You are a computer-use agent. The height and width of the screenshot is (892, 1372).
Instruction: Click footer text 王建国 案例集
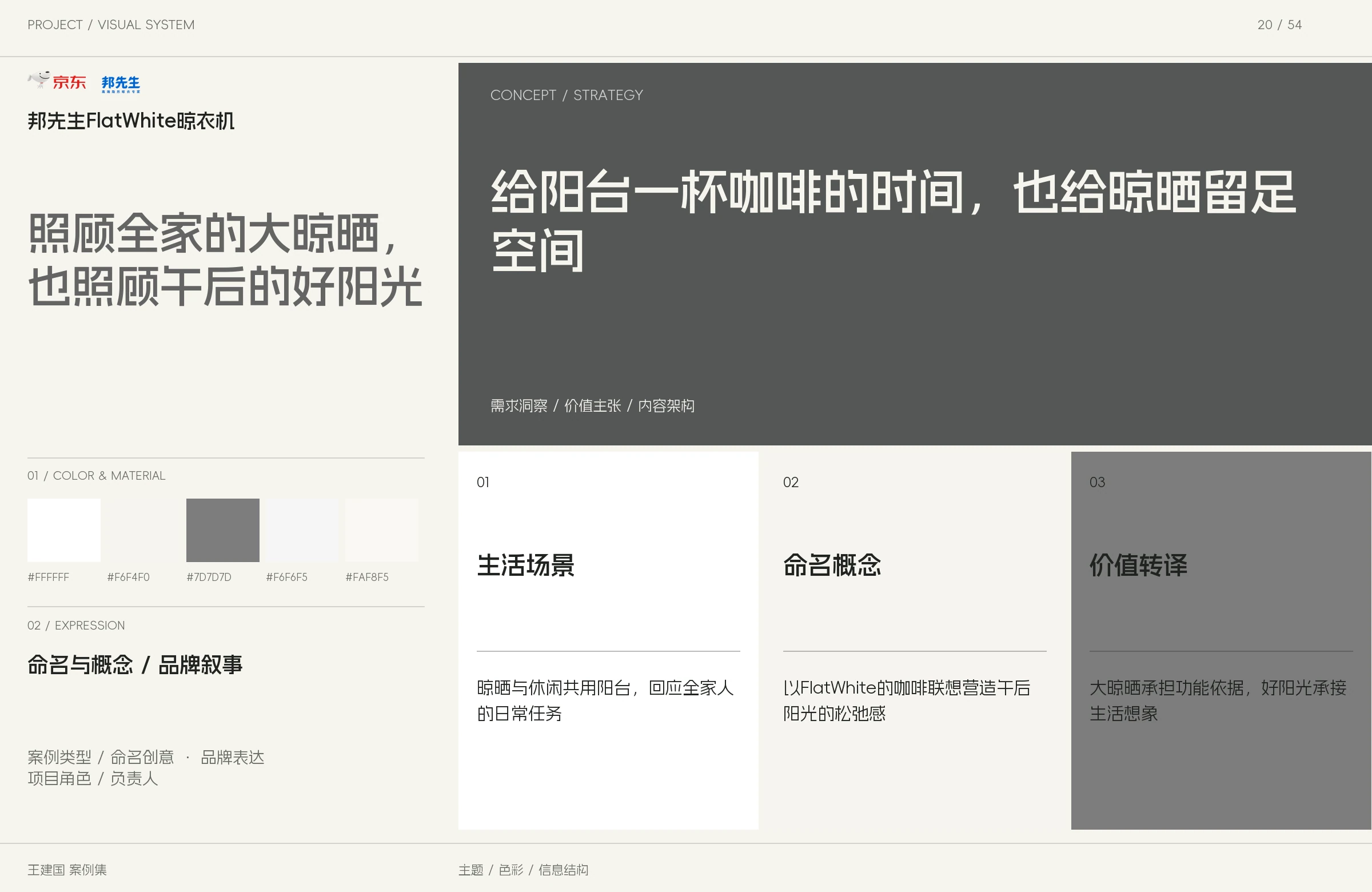pos(67,870)
